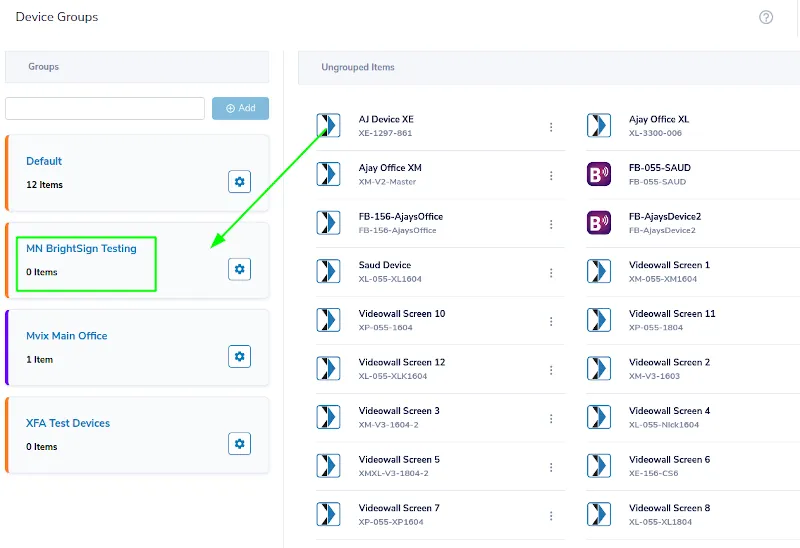
Task: Click the Videowall Screen 3 player icon
Action: [x=328, y=417]
